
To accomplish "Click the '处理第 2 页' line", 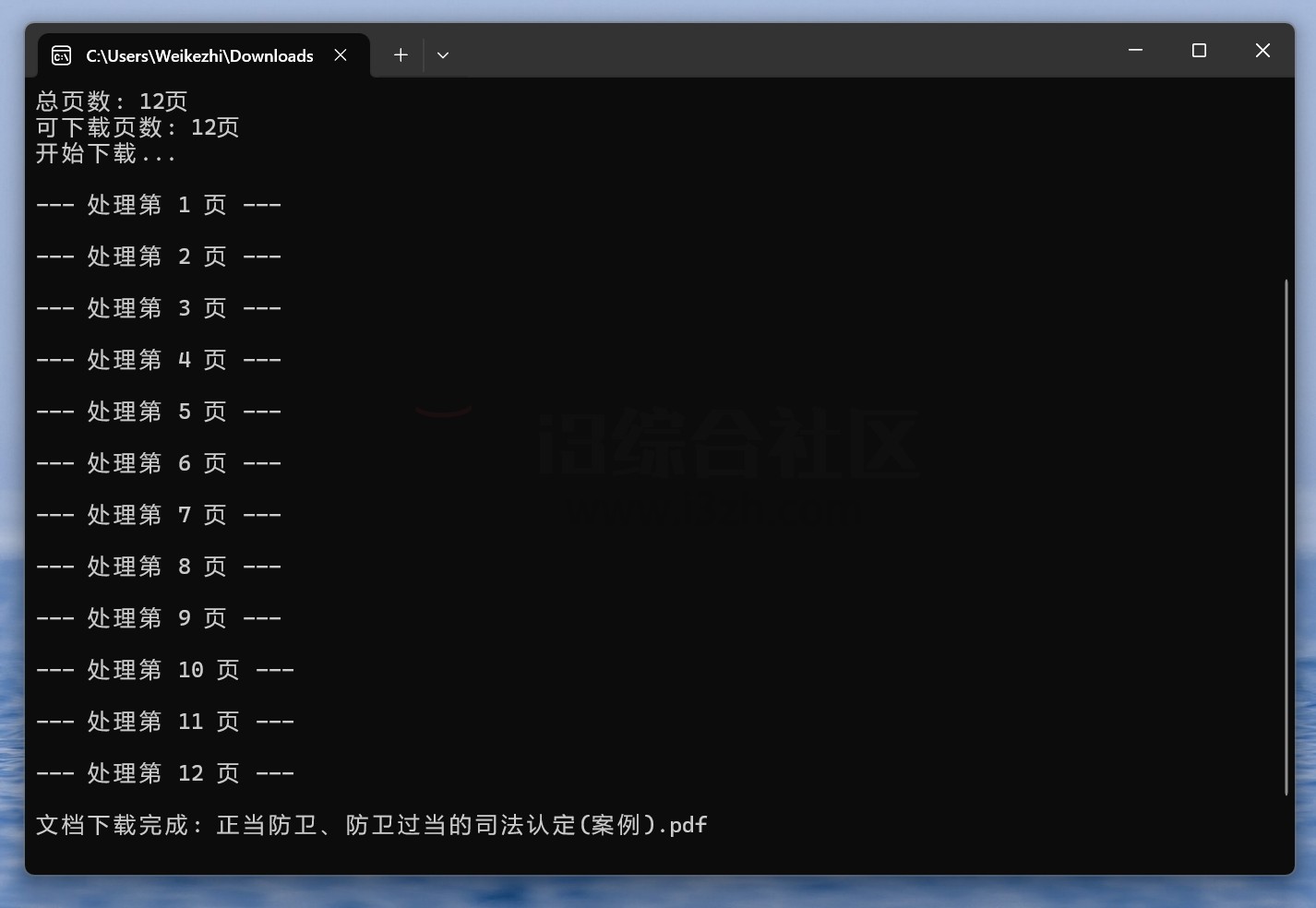I will (159, 257).
